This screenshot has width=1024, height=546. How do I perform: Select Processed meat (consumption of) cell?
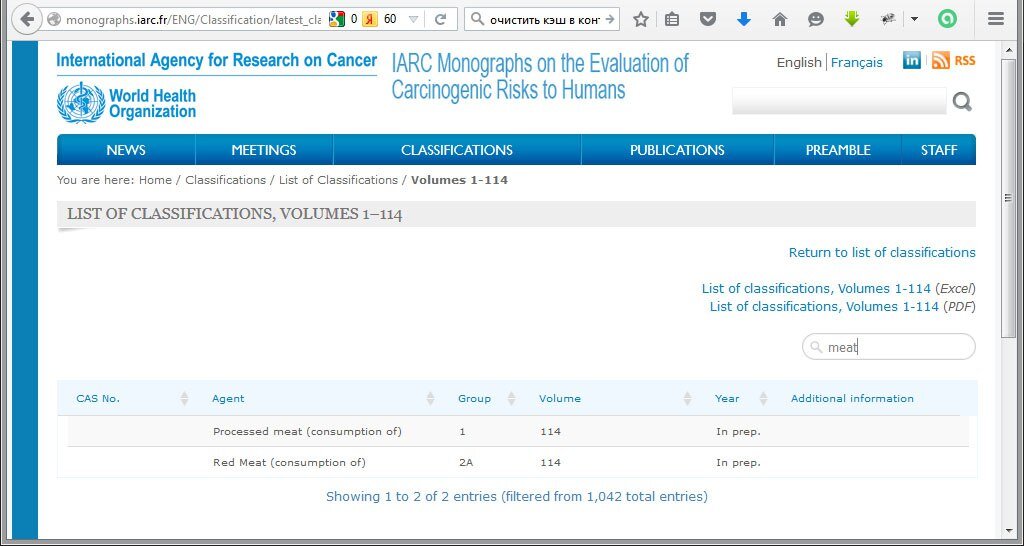[308, 432]
